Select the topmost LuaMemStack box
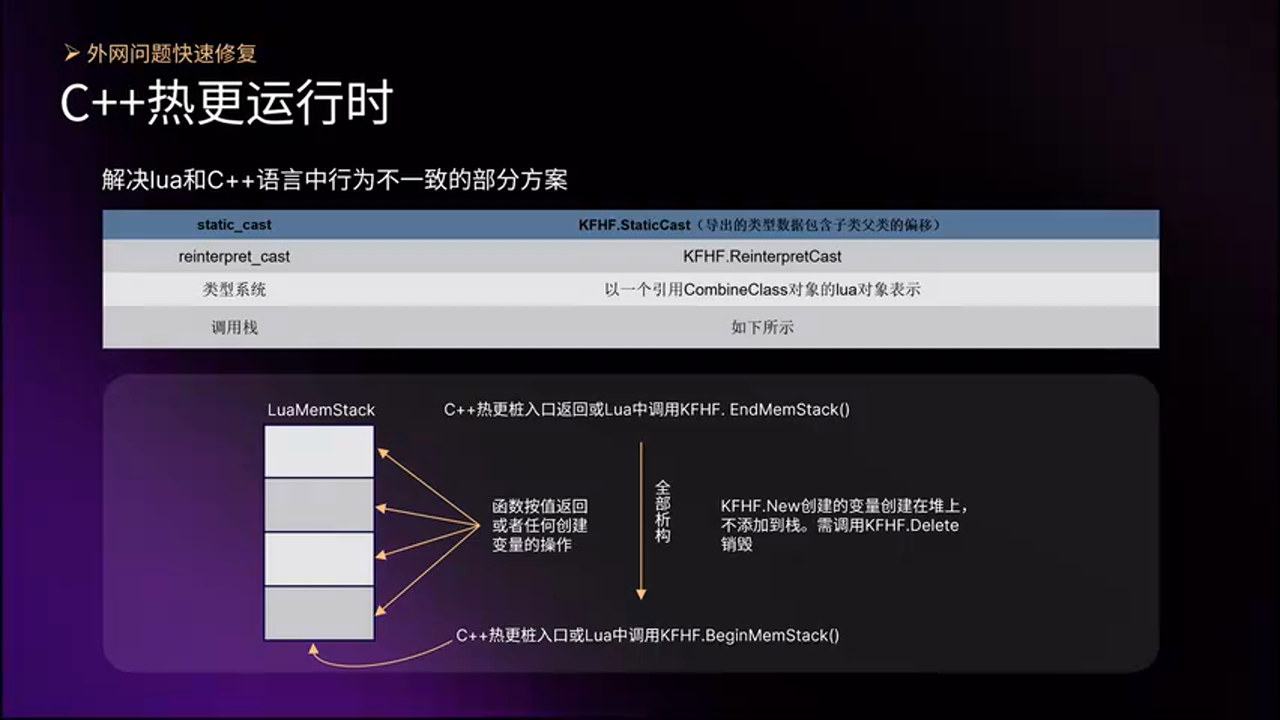The width and height of the screenshot is (1280, 720). click(318, 450)
